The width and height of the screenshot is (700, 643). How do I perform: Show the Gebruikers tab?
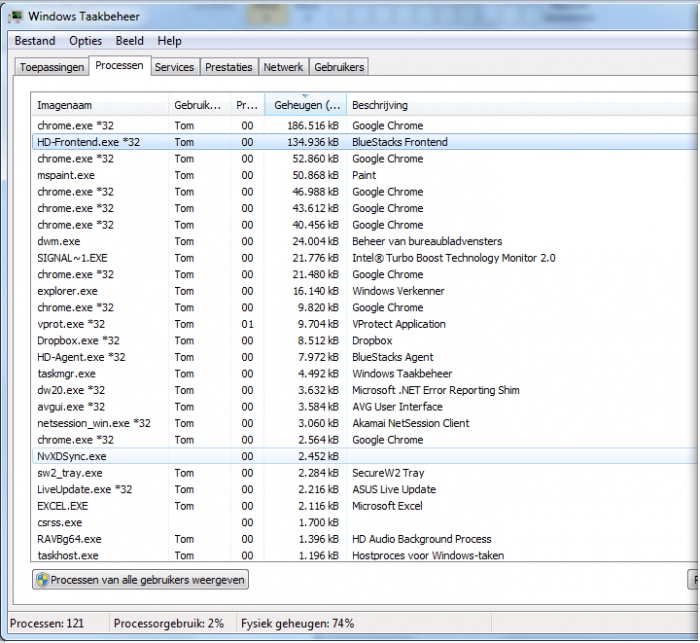(x=339, y=67)
